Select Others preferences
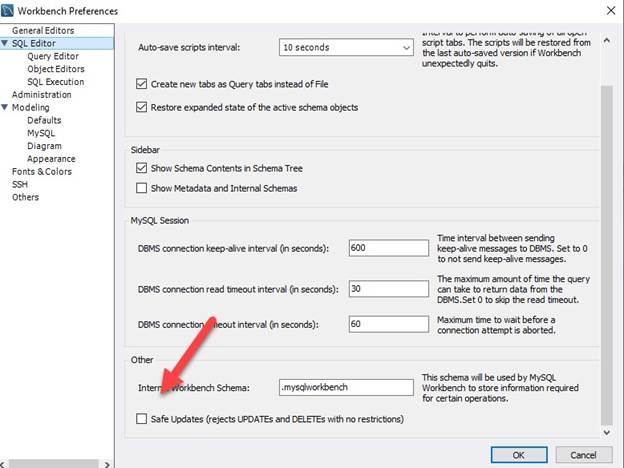The width and height of the screenshot is (624, 468). click(x=25, y=197)
